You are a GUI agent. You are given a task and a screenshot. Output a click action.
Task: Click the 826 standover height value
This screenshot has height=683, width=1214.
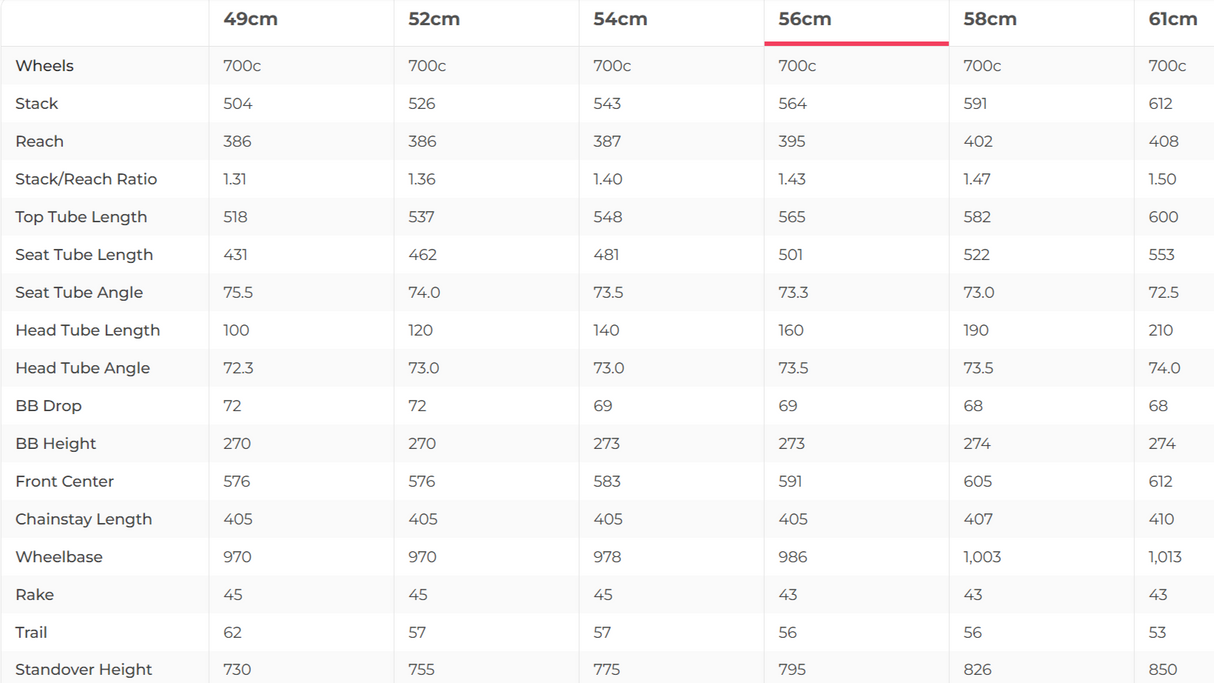978,669
